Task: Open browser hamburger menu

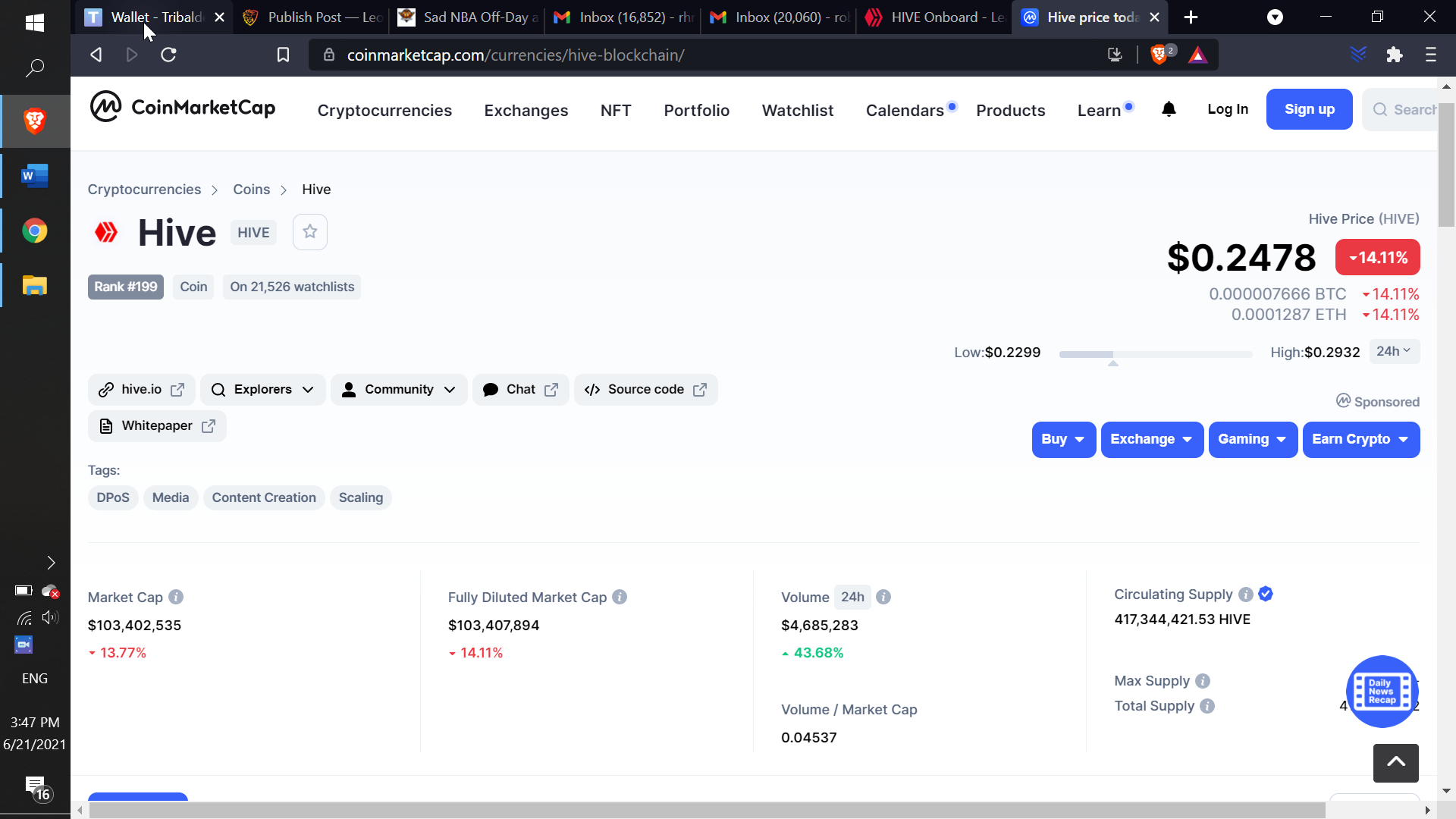Action: (1431, 55)
